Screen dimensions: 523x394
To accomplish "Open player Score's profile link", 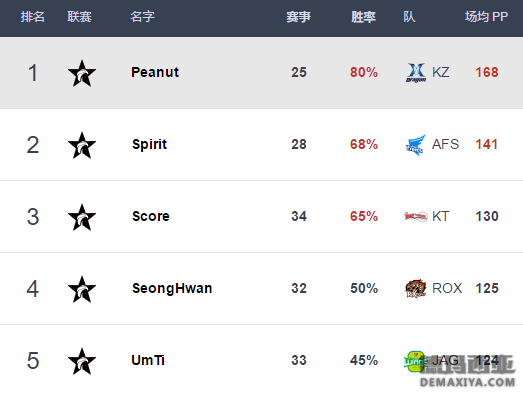I will click(151, 216).
